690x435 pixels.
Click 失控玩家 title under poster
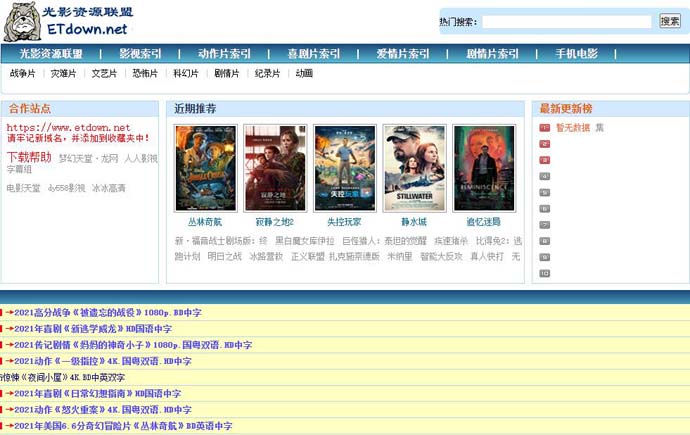344,222
